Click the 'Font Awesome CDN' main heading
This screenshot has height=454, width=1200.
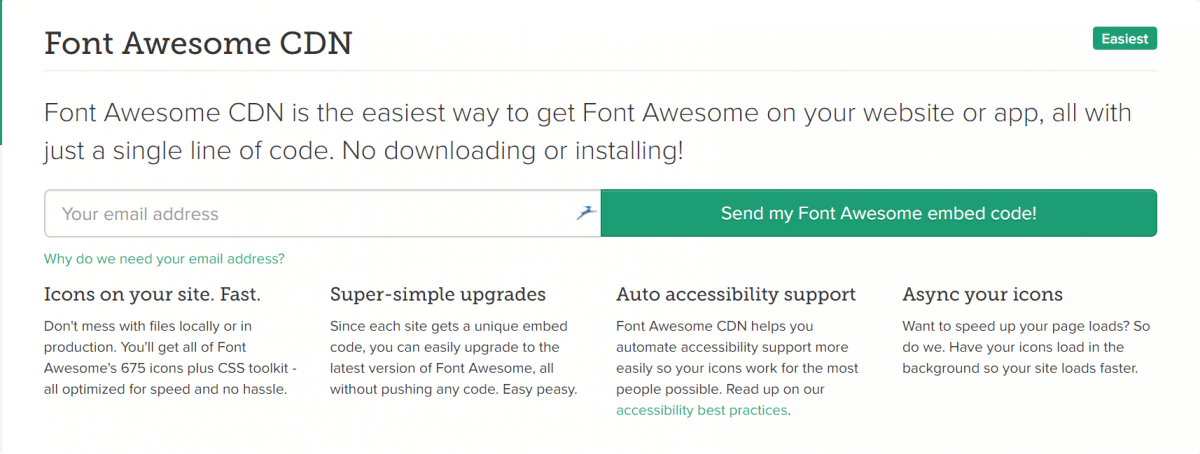tap(198, 45)
